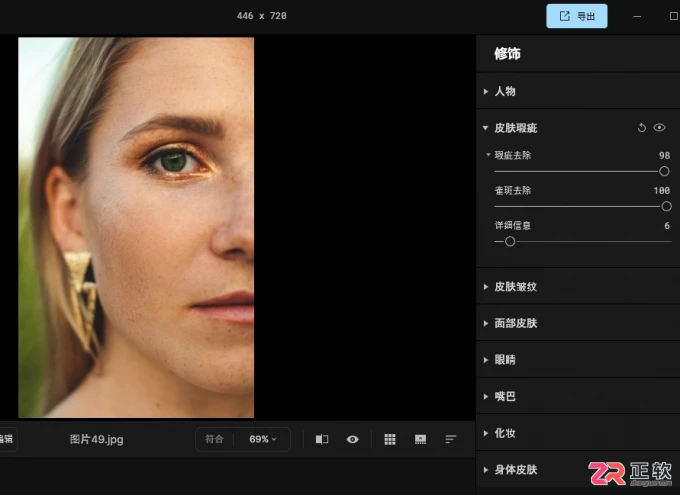This screenshot has height=495, width=680.
Task: Click the 雀斑去除 value 100
Action: click(661, 190)
